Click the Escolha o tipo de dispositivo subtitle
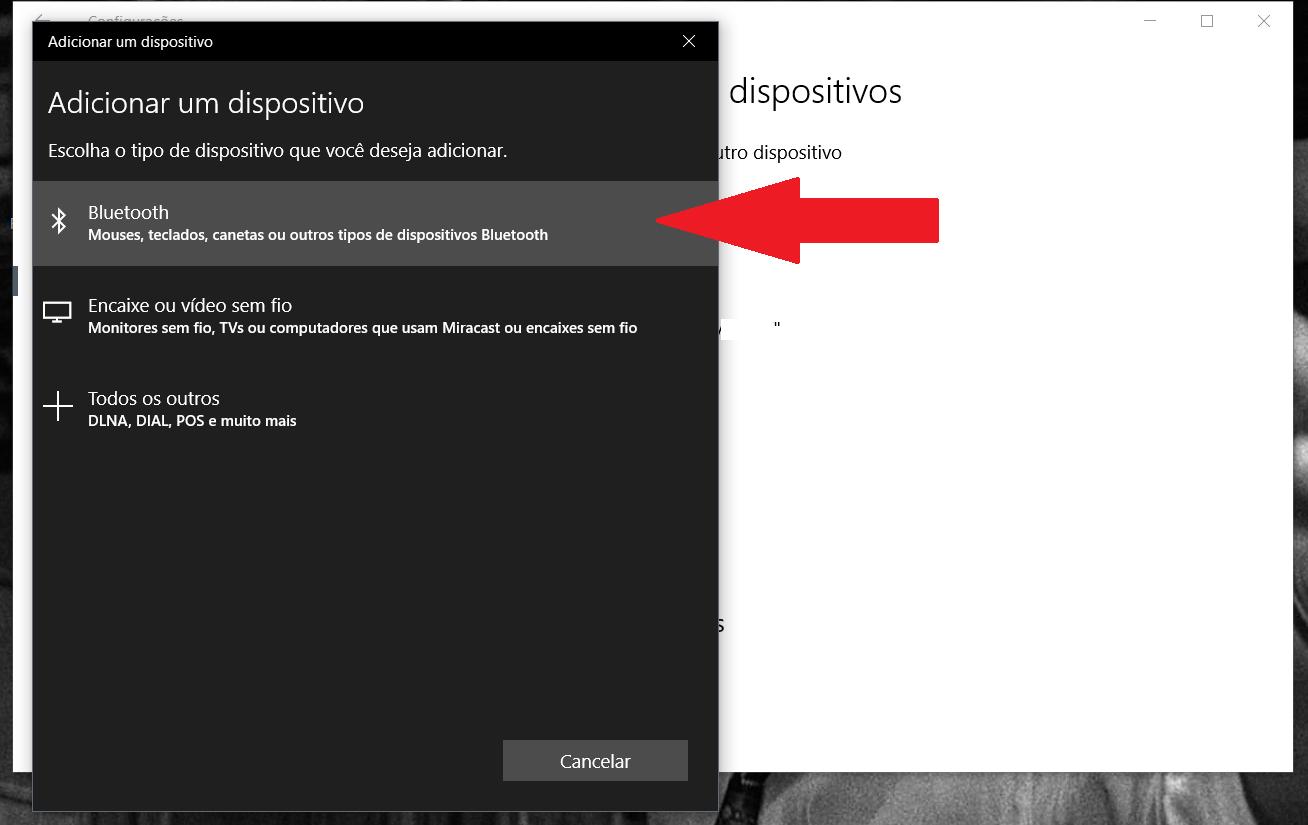Screen dimensions: 1308x825 pos(279,150)
